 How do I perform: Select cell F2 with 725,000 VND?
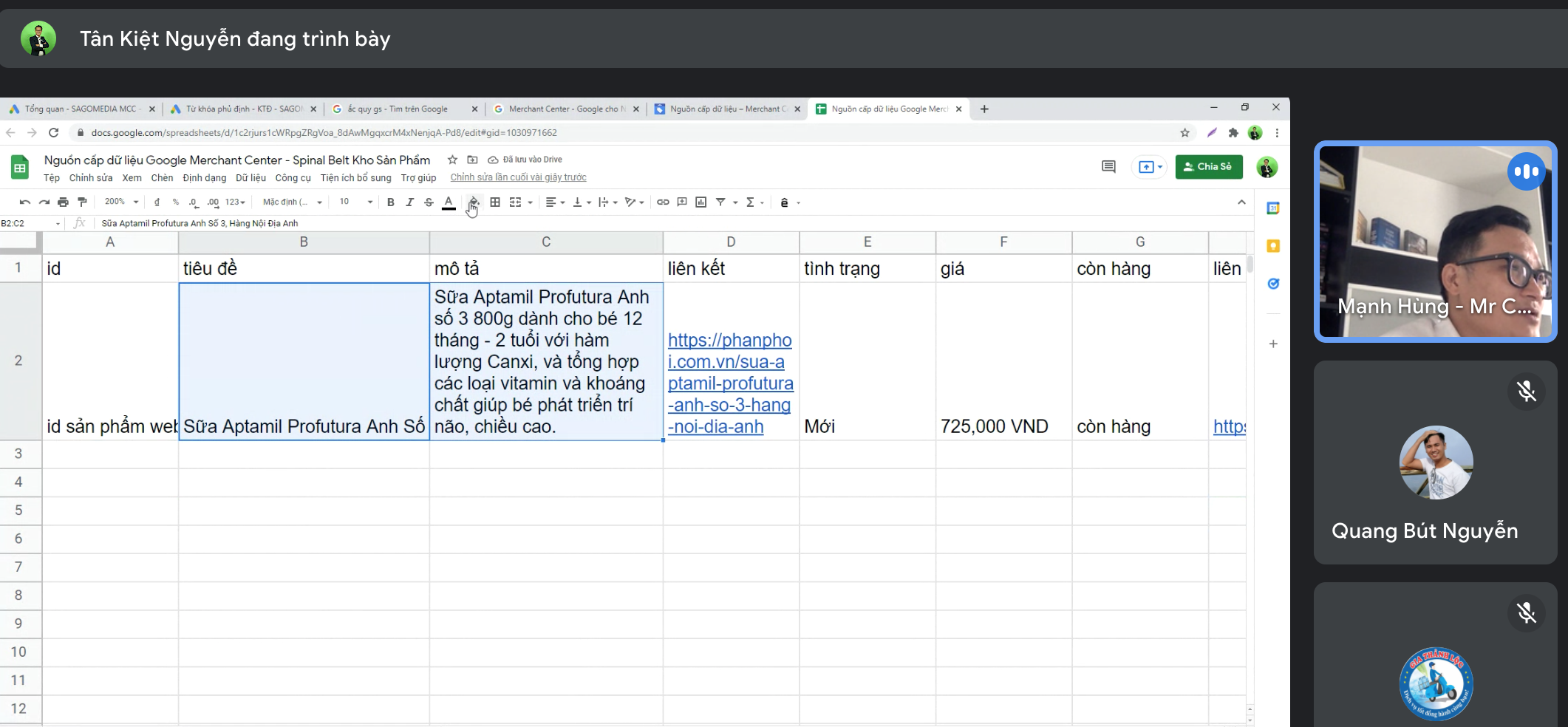point(1003,361)
